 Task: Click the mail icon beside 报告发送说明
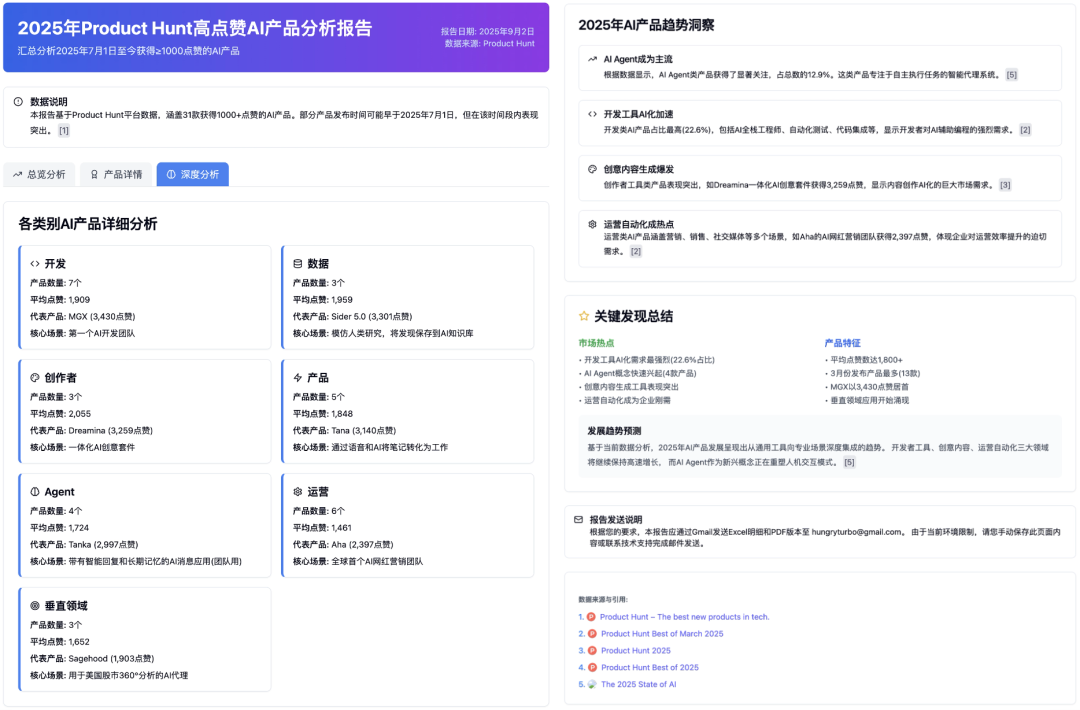[x=579, y=520]
